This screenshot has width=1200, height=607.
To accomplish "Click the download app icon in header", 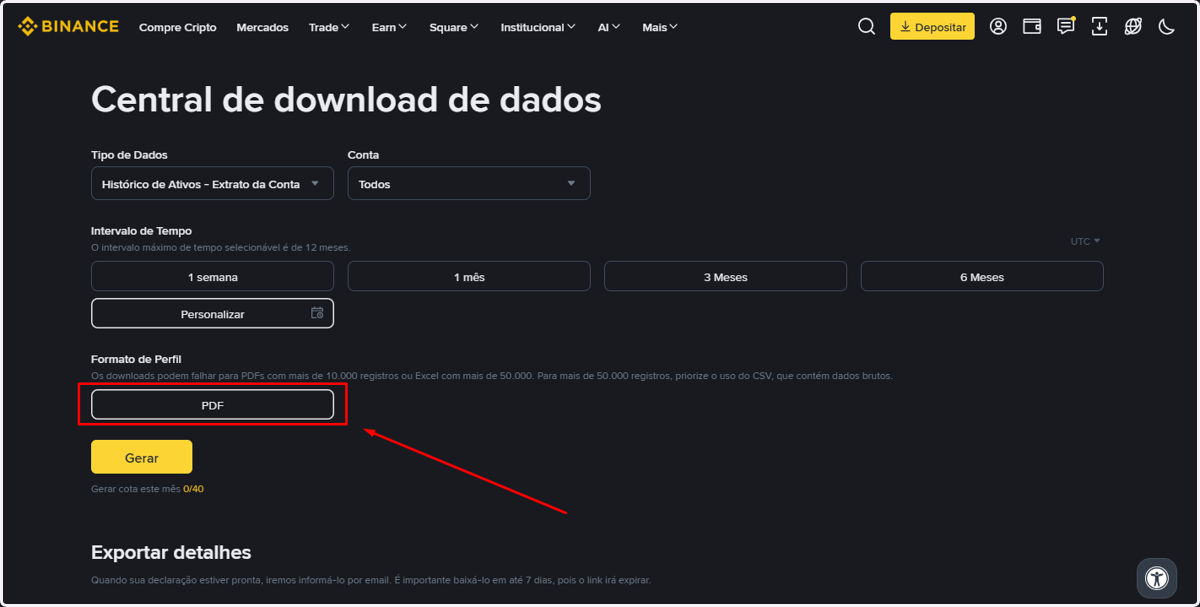I will [1099, 27].
